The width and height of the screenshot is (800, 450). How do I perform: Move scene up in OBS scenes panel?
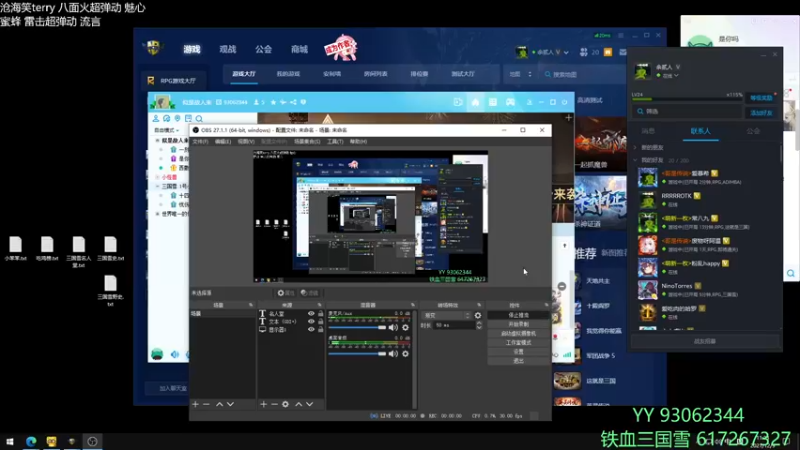click(219, 404)
